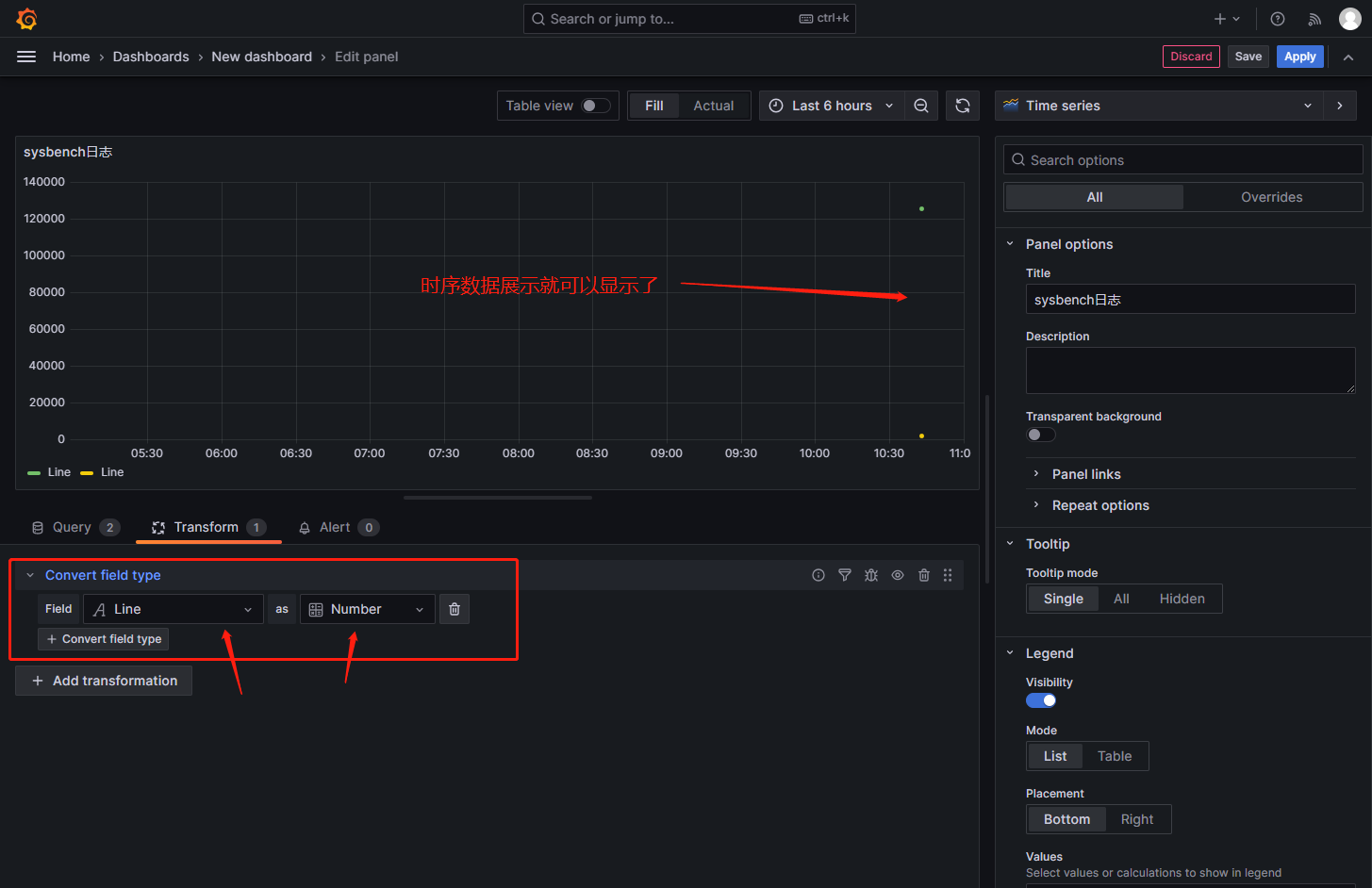Screen dimensions: 1372x888
Task: Click the plus Convert field type button
Action: click(104, 639)
